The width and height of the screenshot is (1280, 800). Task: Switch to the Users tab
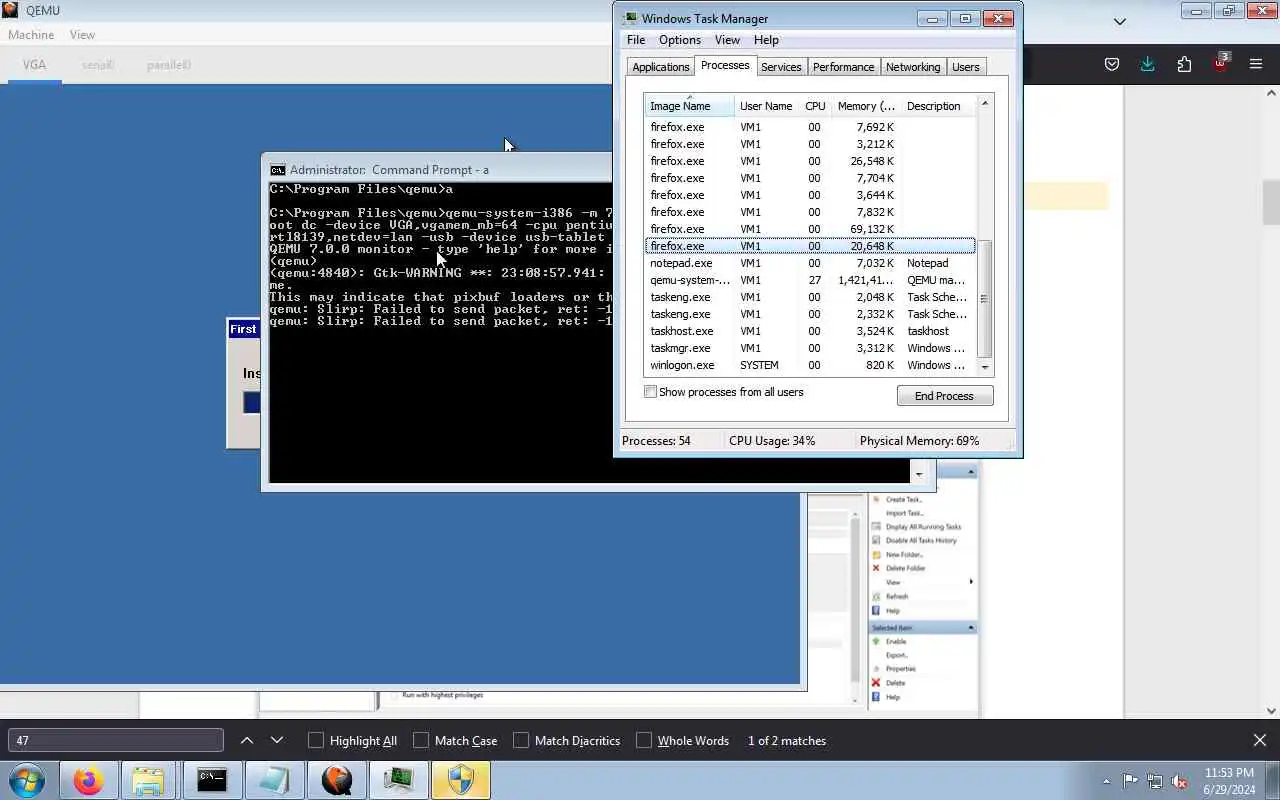[966, 67]
